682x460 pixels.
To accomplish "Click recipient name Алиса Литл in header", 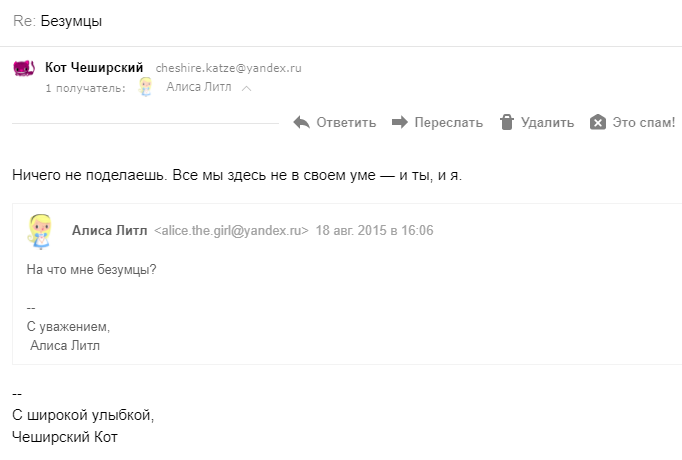I will point(199,87).
